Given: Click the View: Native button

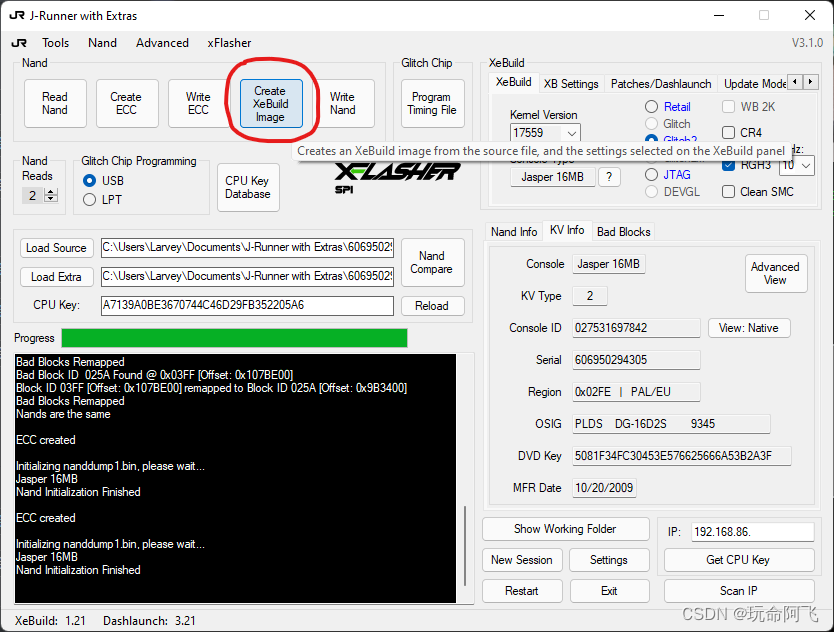Looking at the screenshot, I should click(748, 328).
